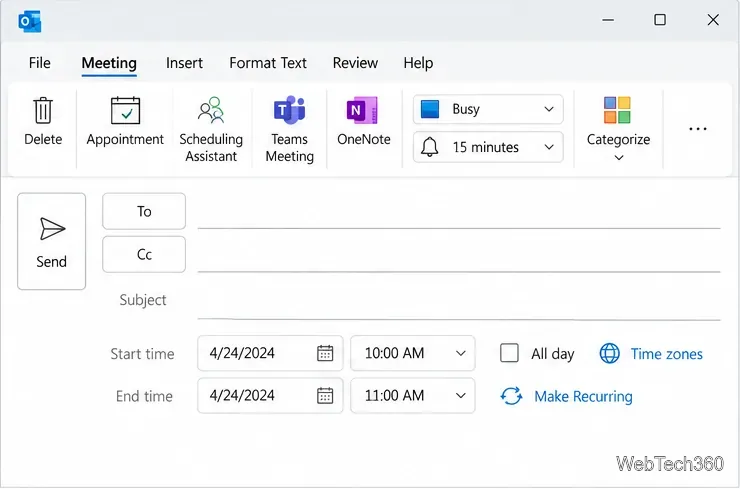The height and width of the screenshot is (489, 740).
Task: Click the end date 4/24/2024 field
Action: click(x=270, y=396)
